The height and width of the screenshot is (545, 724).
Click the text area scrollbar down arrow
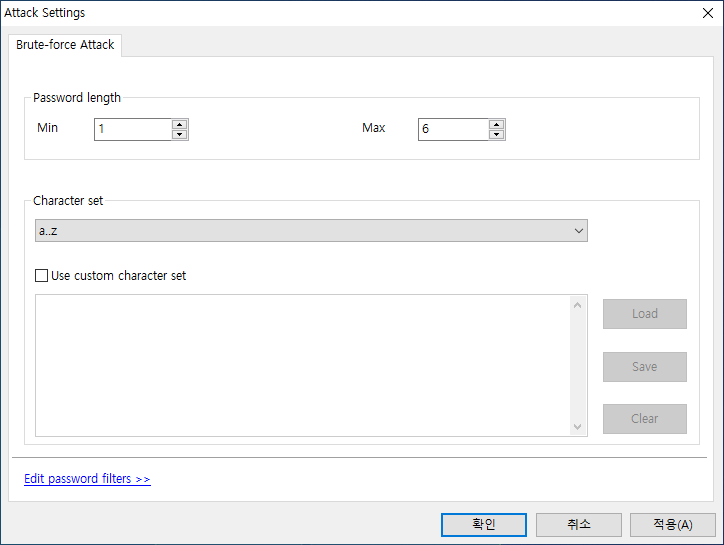577,427
